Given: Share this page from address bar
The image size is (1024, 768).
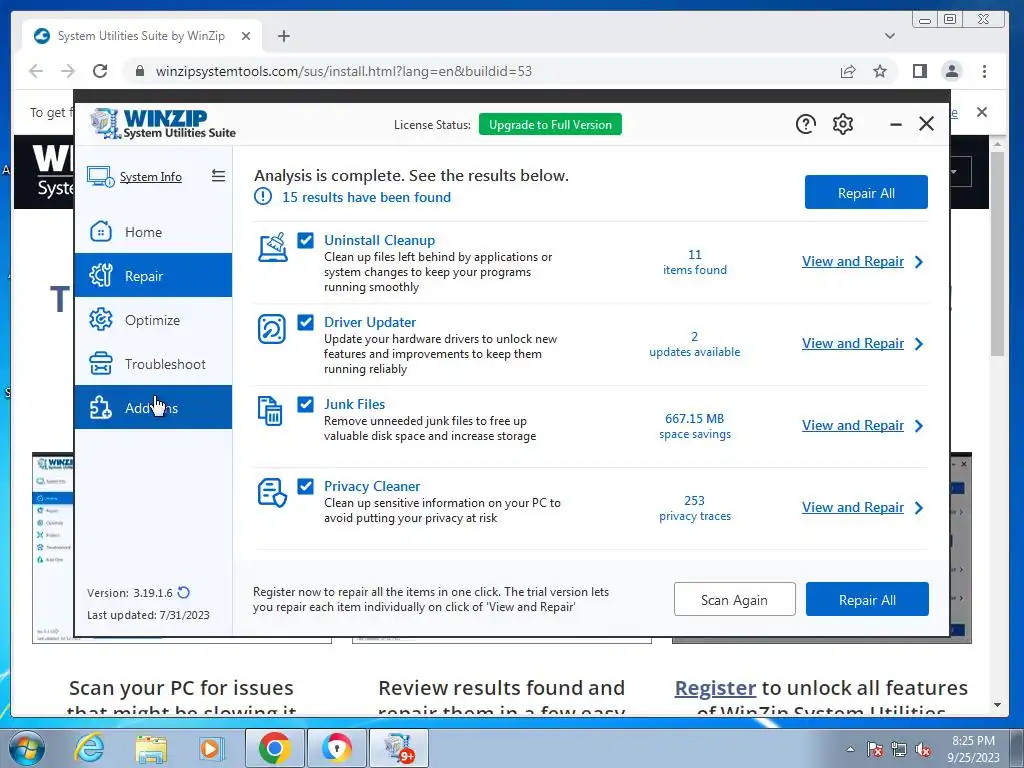Looking at the screenshot, I should tap(848, 71).
